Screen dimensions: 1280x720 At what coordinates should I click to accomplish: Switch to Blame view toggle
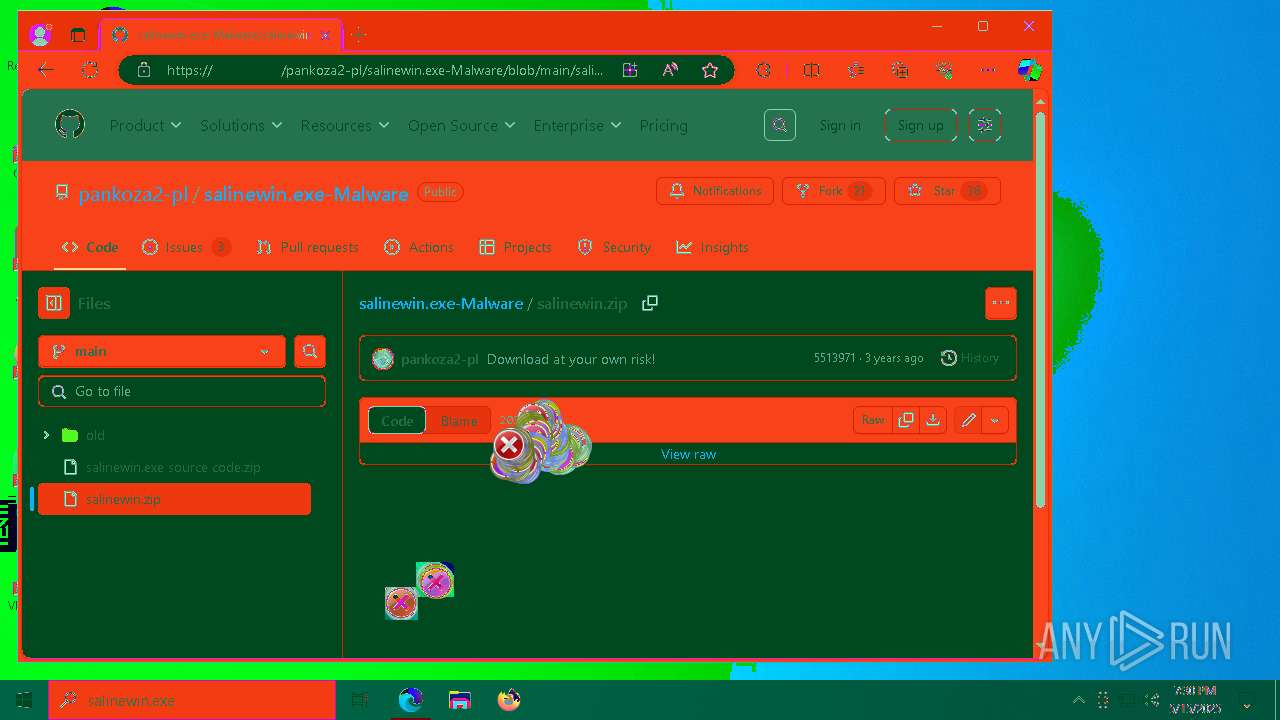[x=459, y=421]
